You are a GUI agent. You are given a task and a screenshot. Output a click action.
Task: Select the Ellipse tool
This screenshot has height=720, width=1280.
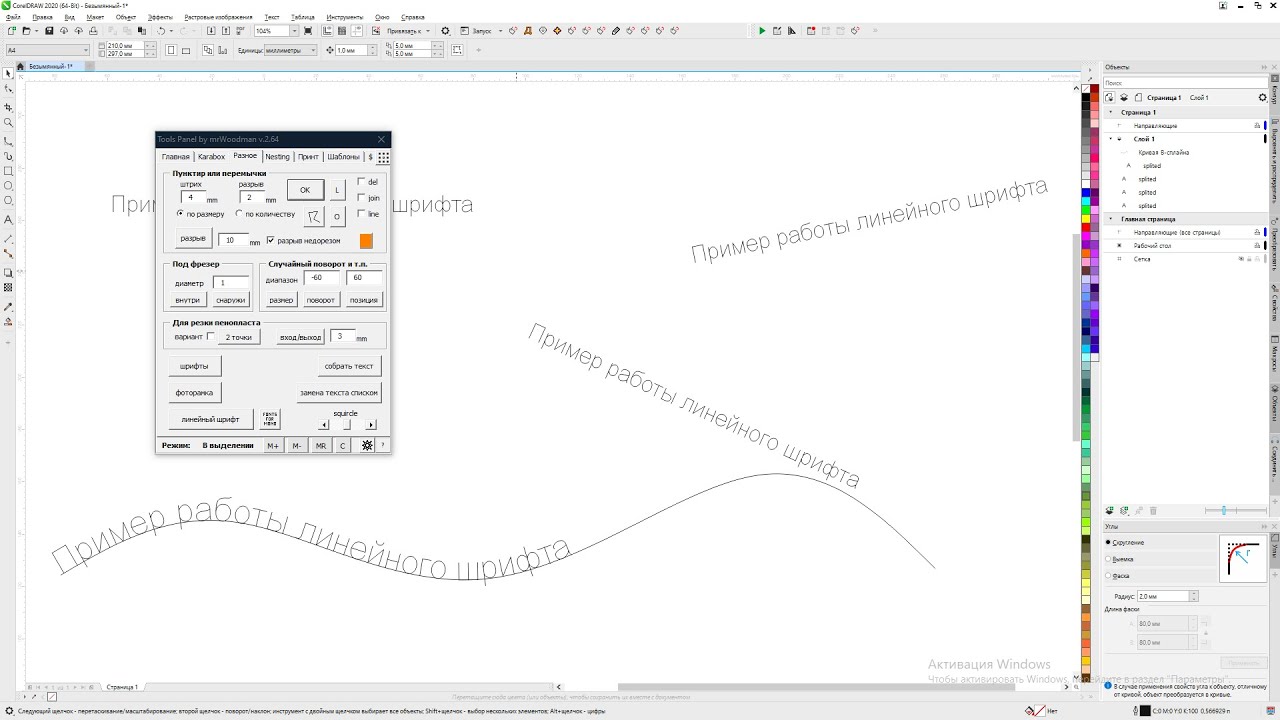(x=8, y=186)
